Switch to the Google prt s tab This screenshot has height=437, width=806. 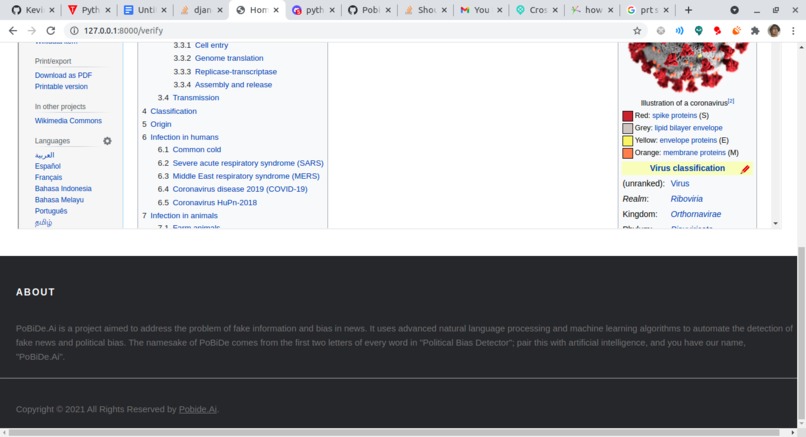coord(649,10)
